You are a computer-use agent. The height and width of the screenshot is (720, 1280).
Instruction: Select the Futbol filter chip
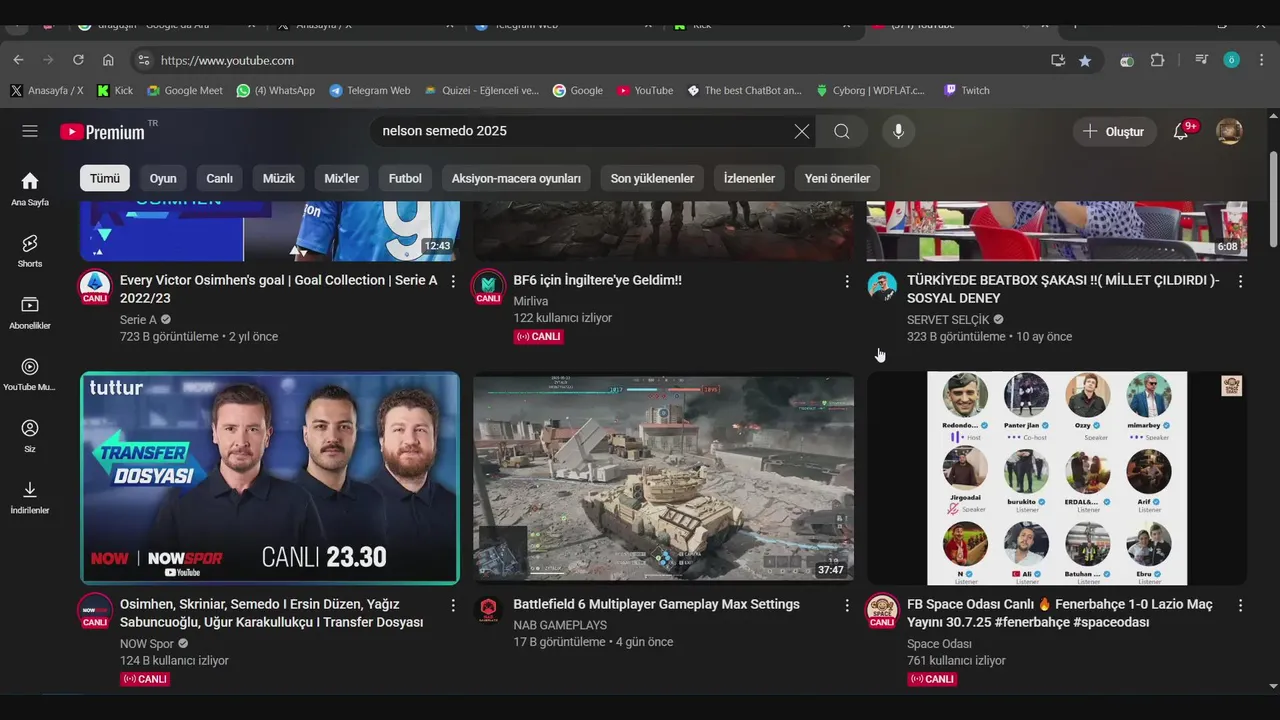click(x=405, y=178)
